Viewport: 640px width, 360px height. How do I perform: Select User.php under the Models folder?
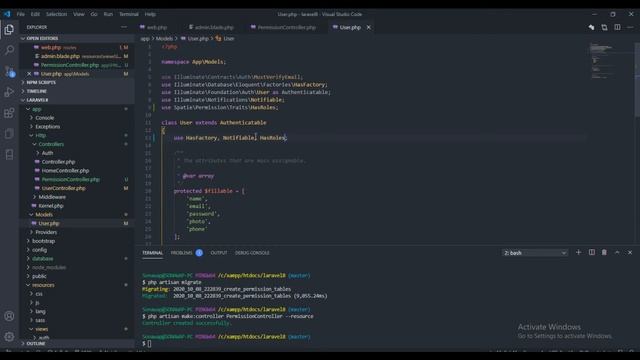(x=49, y=223)
